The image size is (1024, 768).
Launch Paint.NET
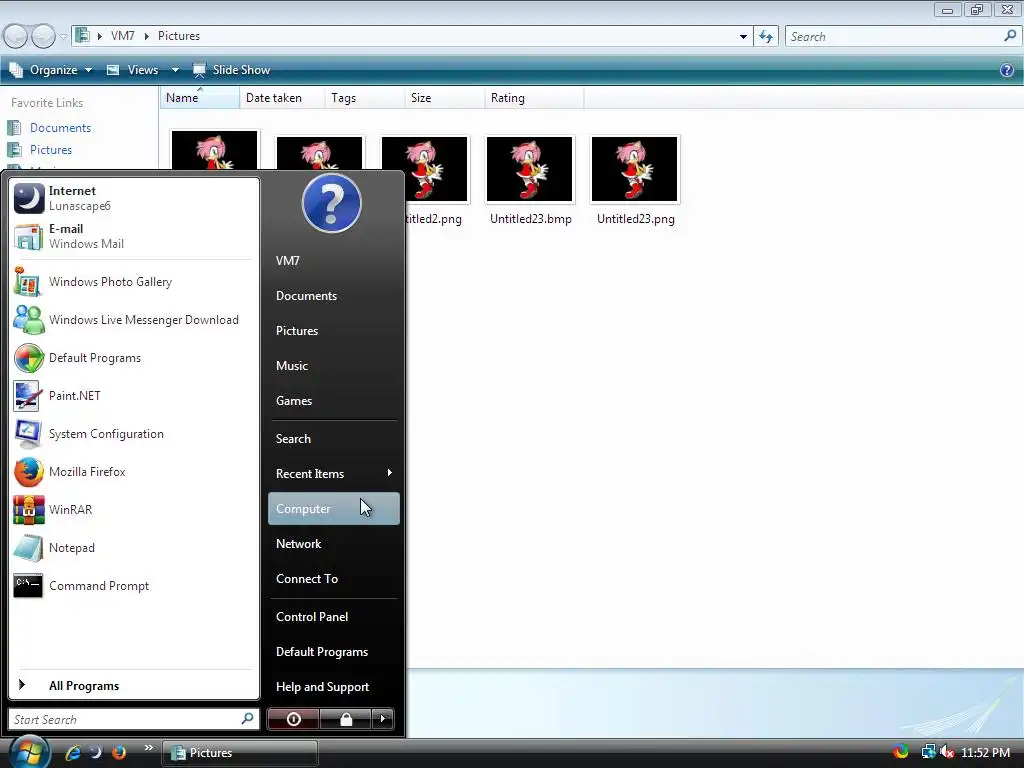[x=133, y=396]
